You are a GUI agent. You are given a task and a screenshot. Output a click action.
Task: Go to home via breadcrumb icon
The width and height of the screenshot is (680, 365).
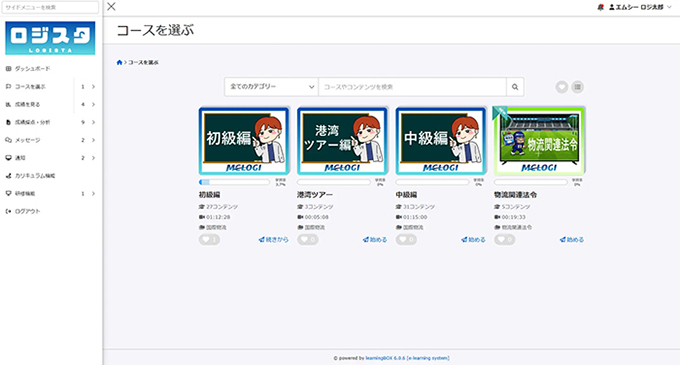[x=119, y=62]
